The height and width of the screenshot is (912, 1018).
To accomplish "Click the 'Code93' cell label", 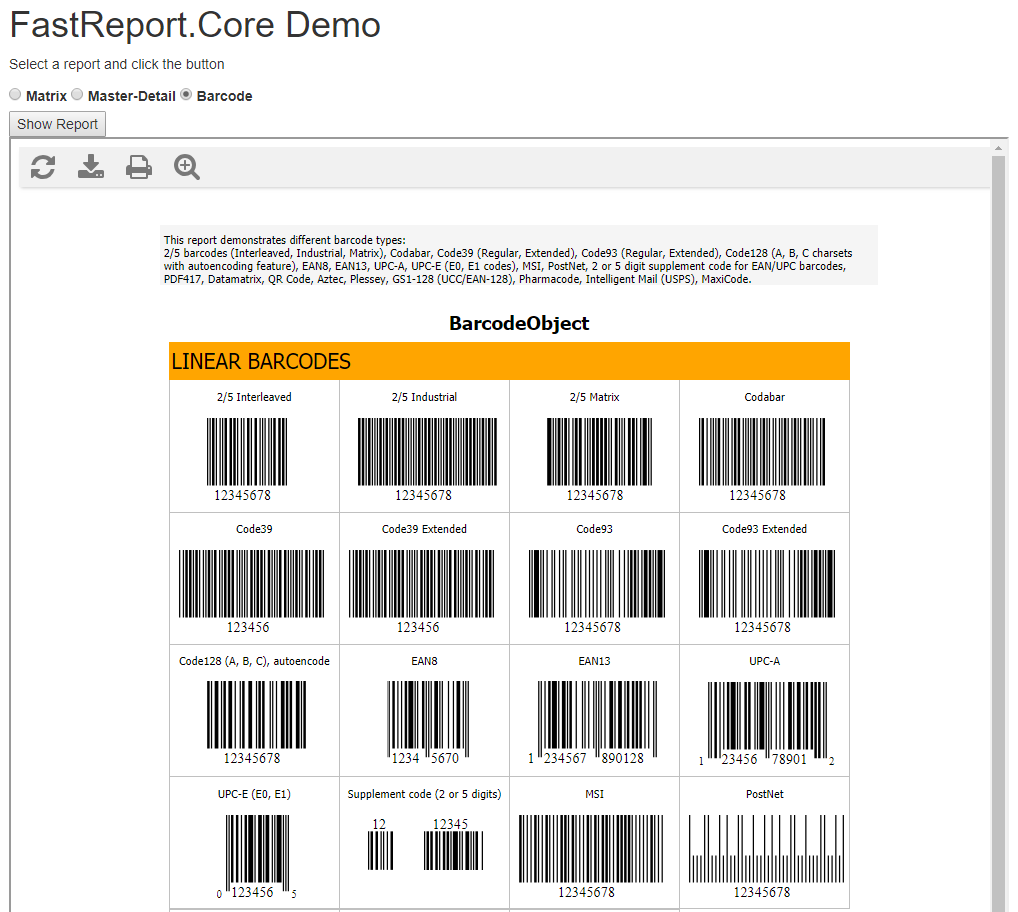I will (x=595, y=529).
